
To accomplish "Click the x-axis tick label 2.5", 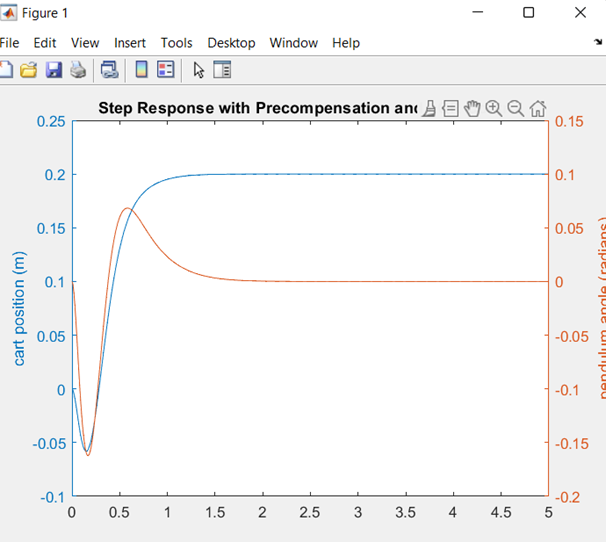I will 310,513.
